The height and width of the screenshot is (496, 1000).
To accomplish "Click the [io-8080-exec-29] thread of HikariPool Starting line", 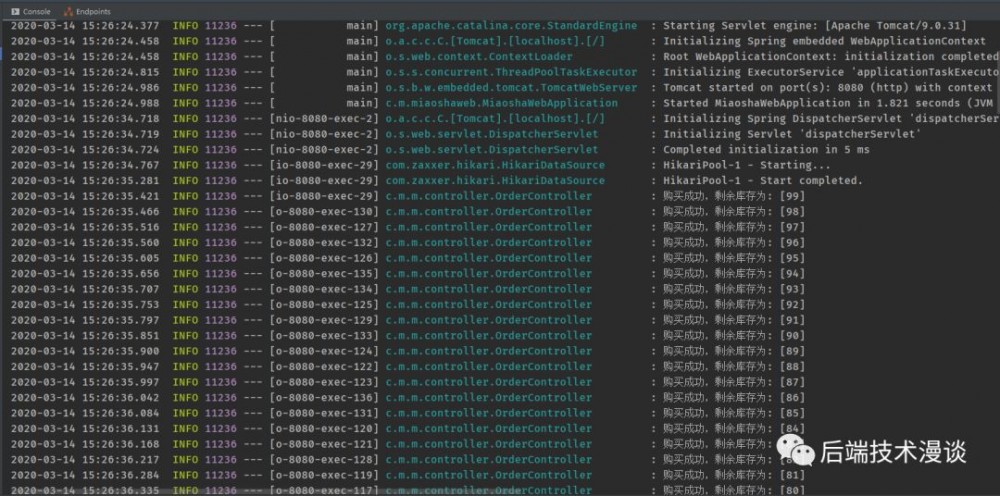I will tap(324, 165).
